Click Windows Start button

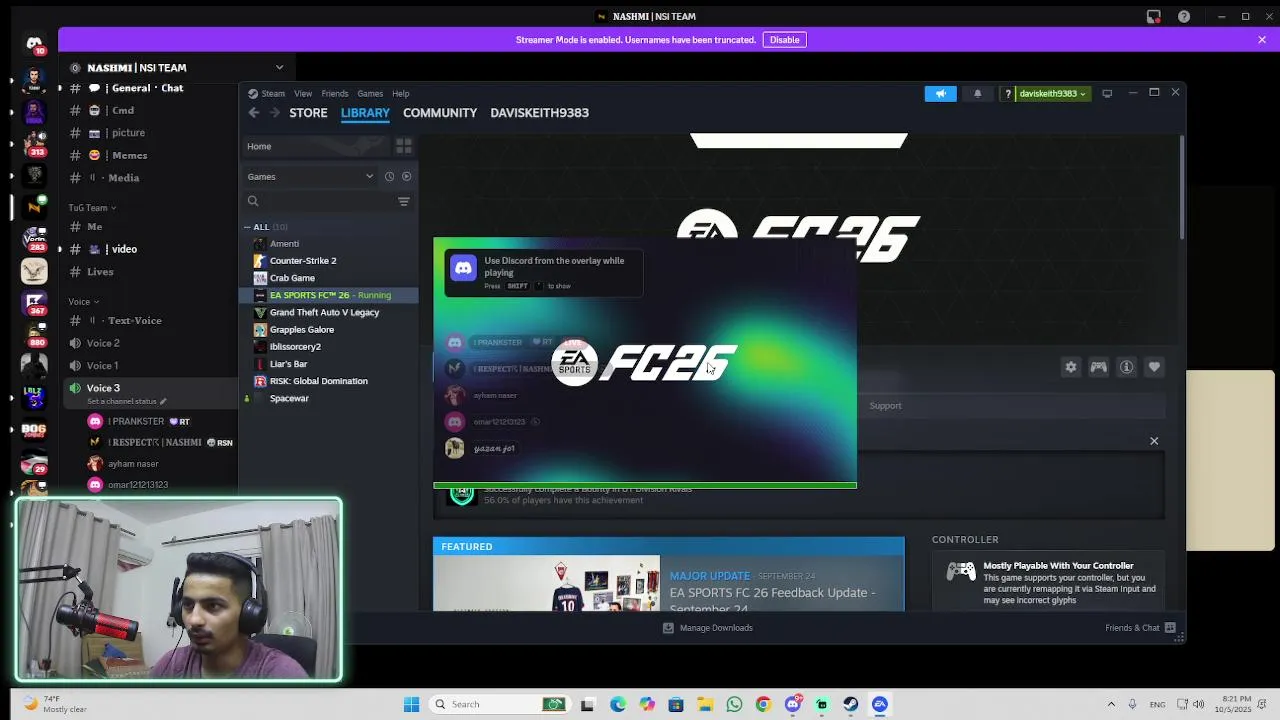411,704
